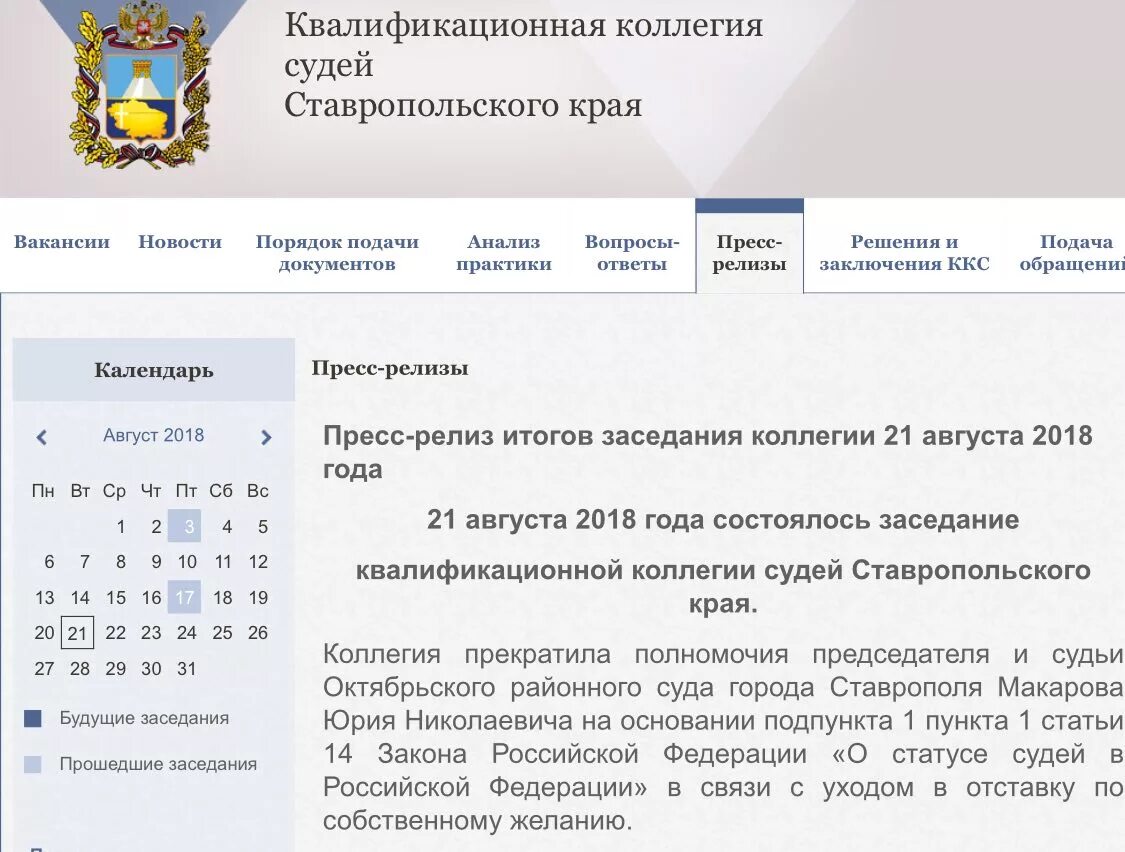Open Вопросы-ответы section

631,253
